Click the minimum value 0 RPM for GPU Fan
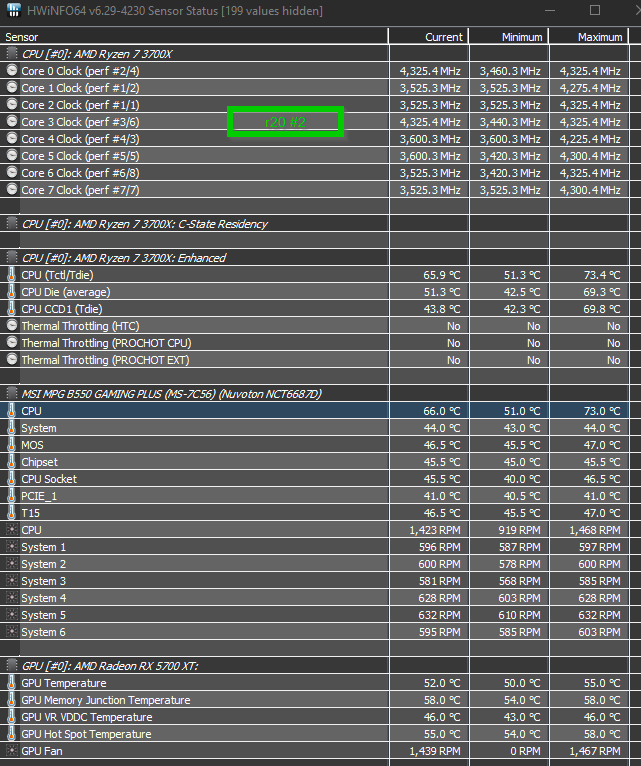This screenshot has width=641, height=766. (524, 751)
